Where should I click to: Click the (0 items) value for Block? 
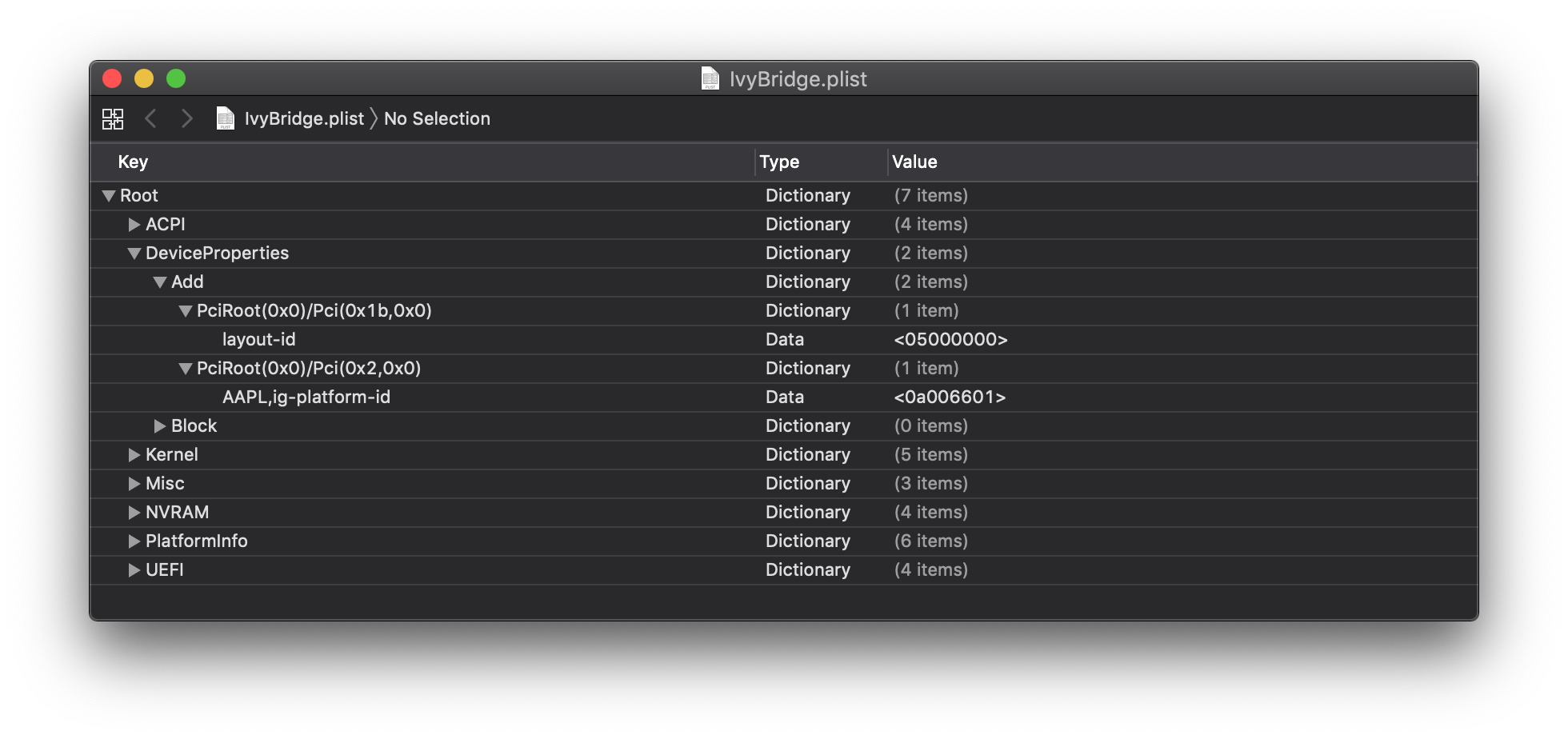[x=931, y=425]
